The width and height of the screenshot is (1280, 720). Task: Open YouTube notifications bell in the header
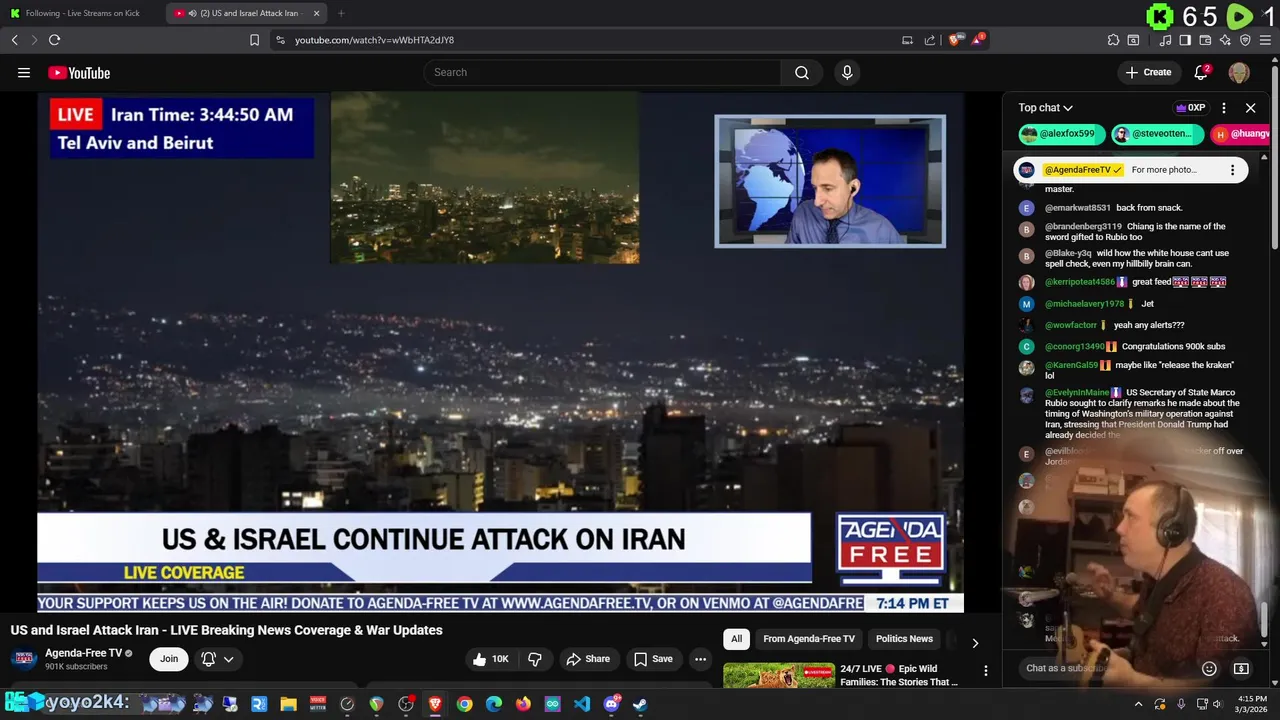click(1201, 72)
